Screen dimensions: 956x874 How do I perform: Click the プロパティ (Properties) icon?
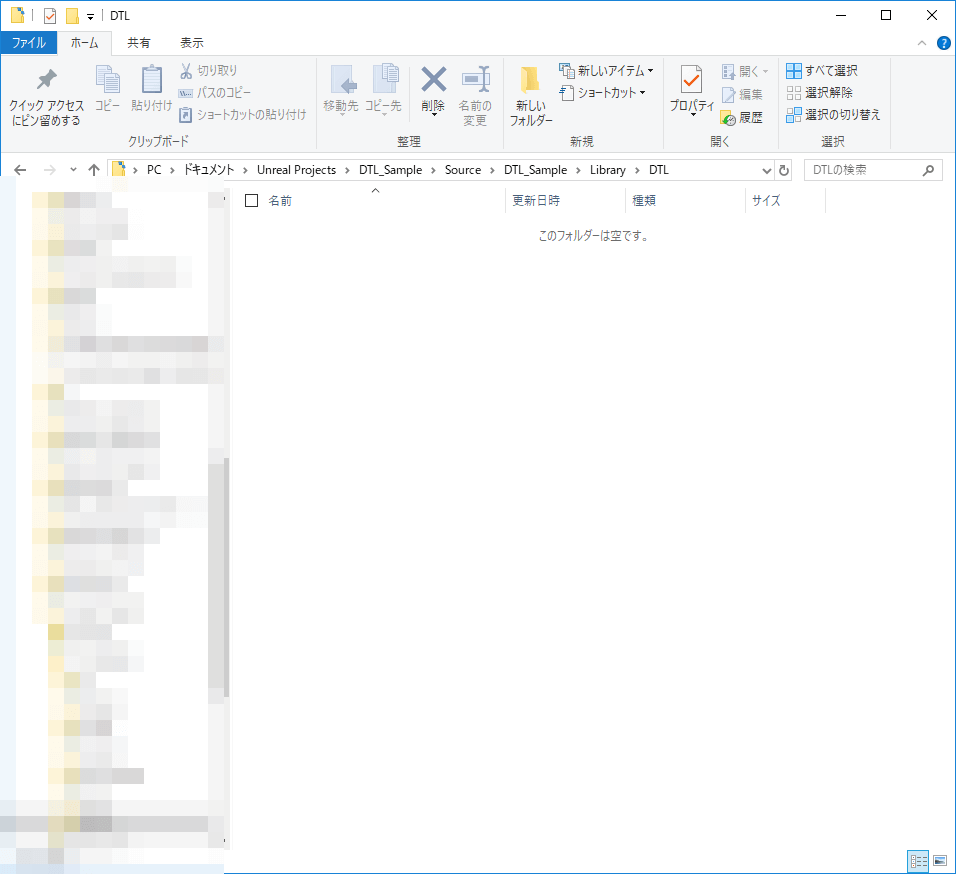(691, 80)
